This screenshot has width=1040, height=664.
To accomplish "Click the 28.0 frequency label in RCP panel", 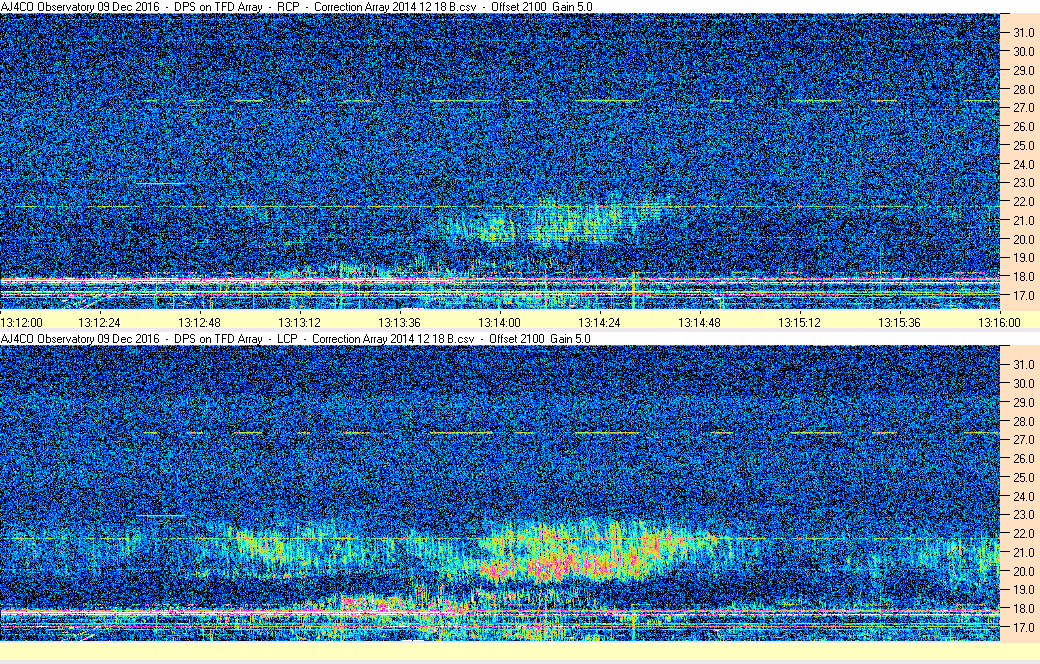I will (x=1023, y=90).
